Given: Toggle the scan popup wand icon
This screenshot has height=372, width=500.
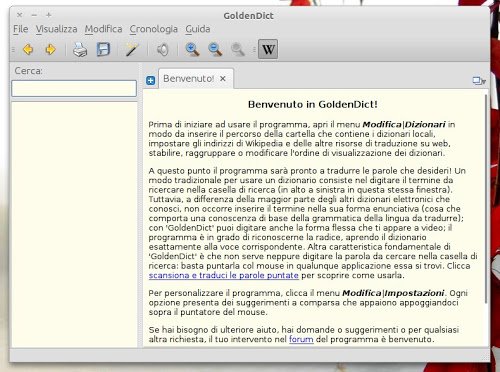Looking at the screenshot, I should 132,50.
